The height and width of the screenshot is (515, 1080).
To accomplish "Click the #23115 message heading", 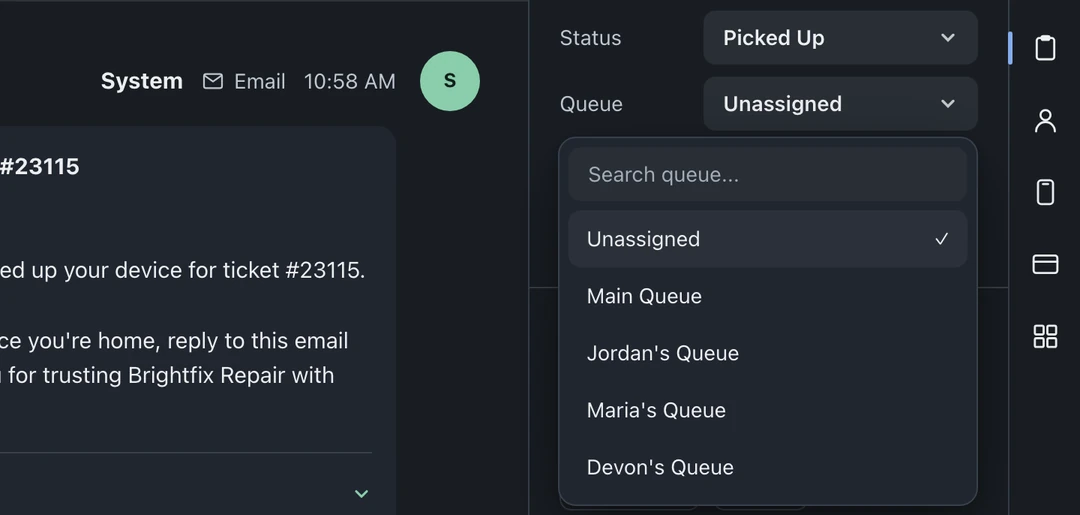I will pos(39,167).
